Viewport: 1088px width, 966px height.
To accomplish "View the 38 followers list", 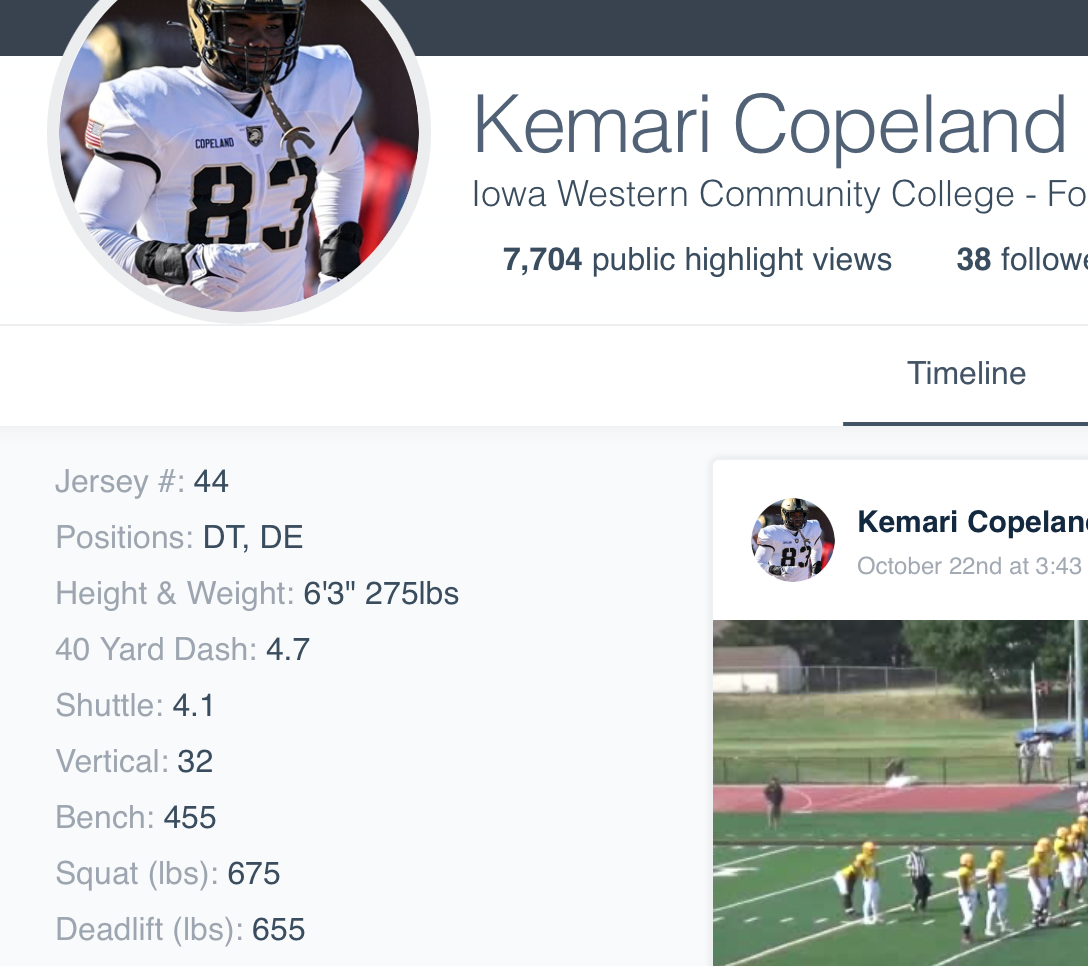I will pos(1020,259).
